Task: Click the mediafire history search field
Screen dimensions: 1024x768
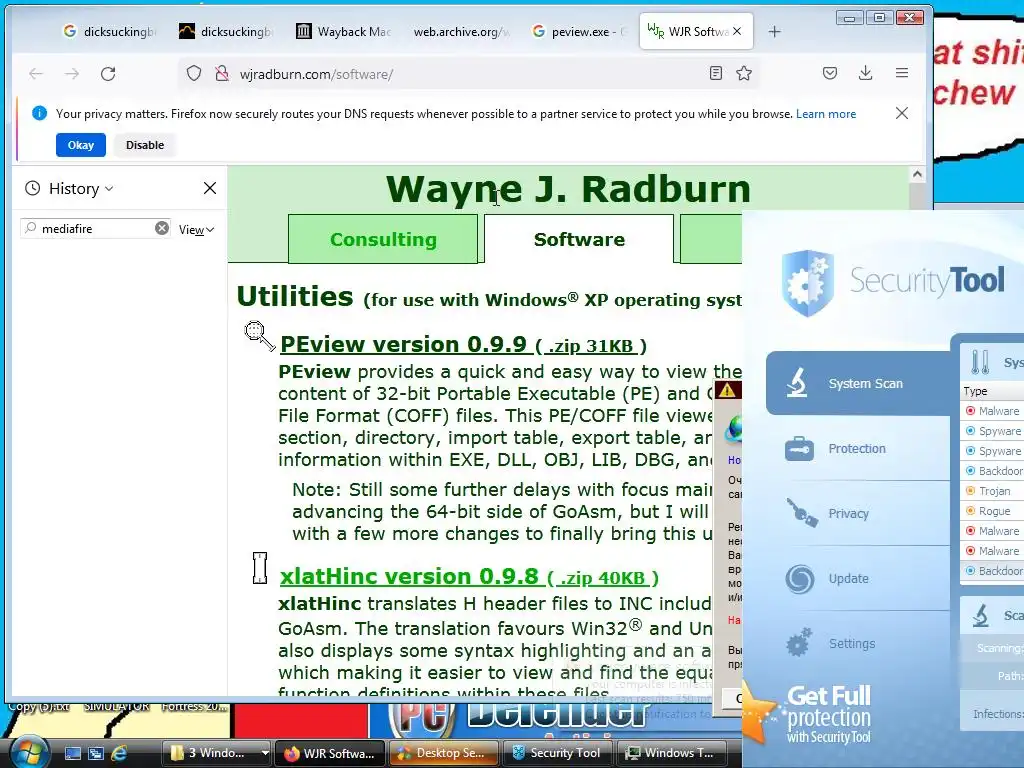Action: [x=96, y=229]
